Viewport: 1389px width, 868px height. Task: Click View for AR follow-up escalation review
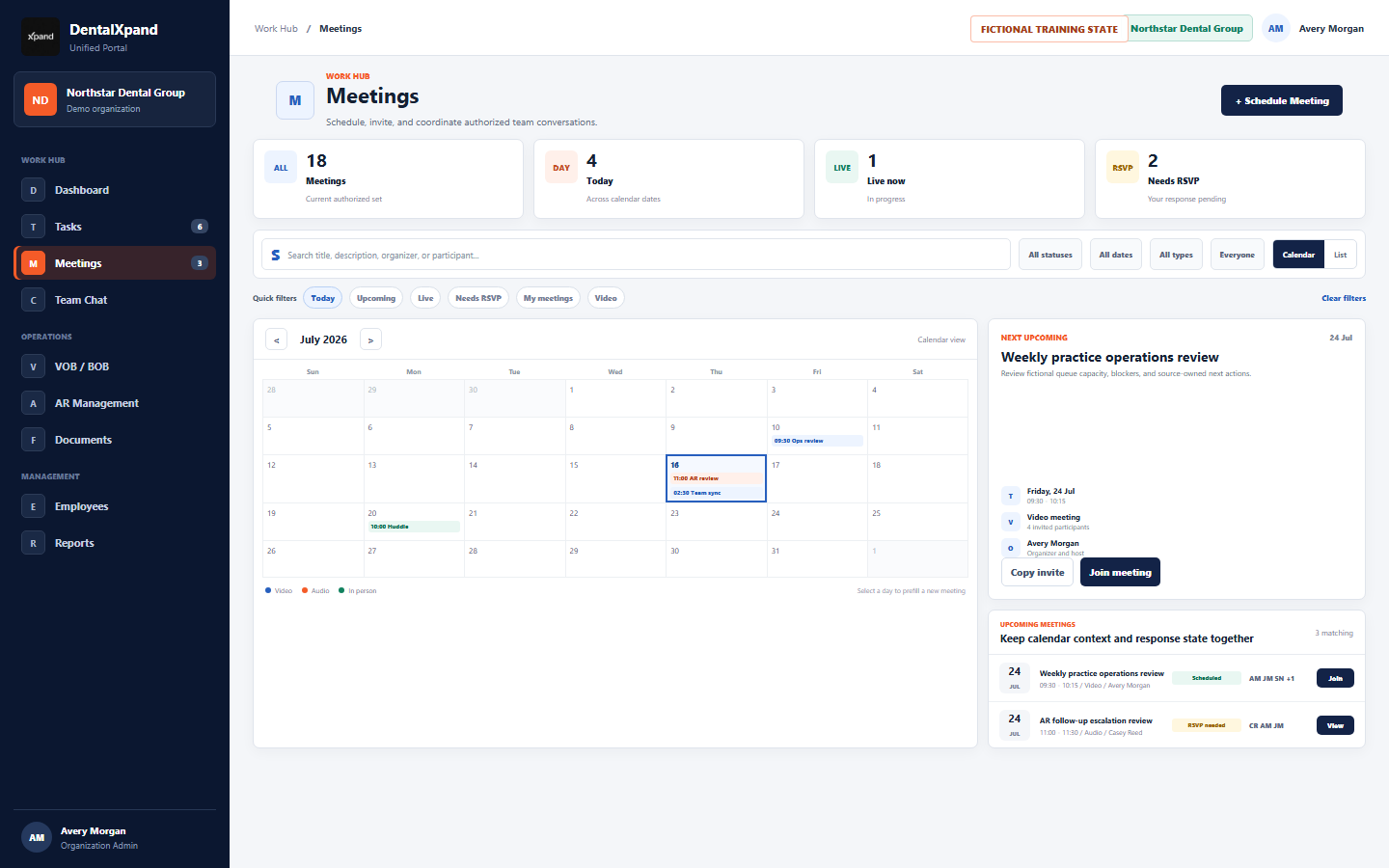pos(1335,725)
